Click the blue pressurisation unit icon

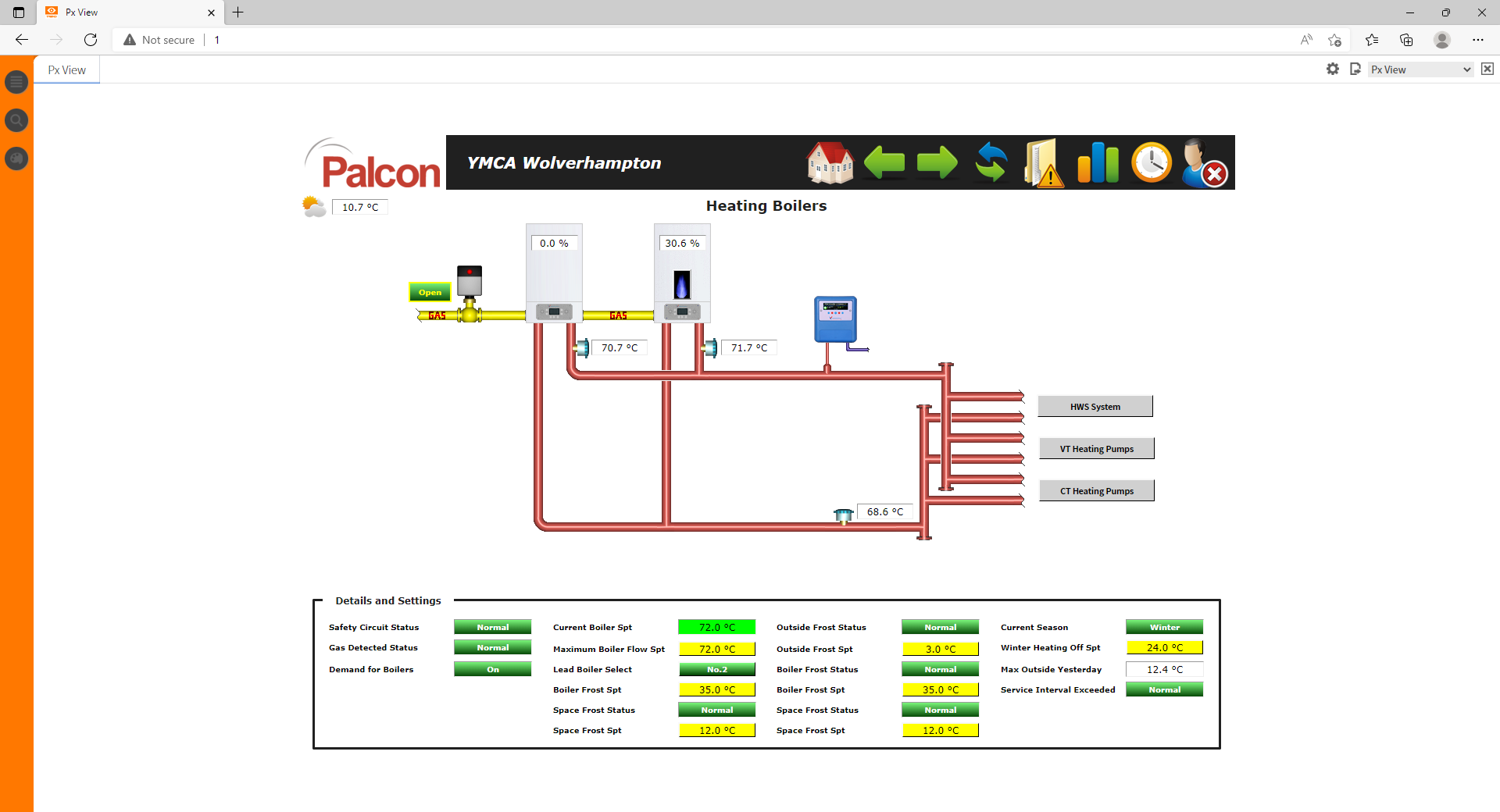[x=835, y=319]
